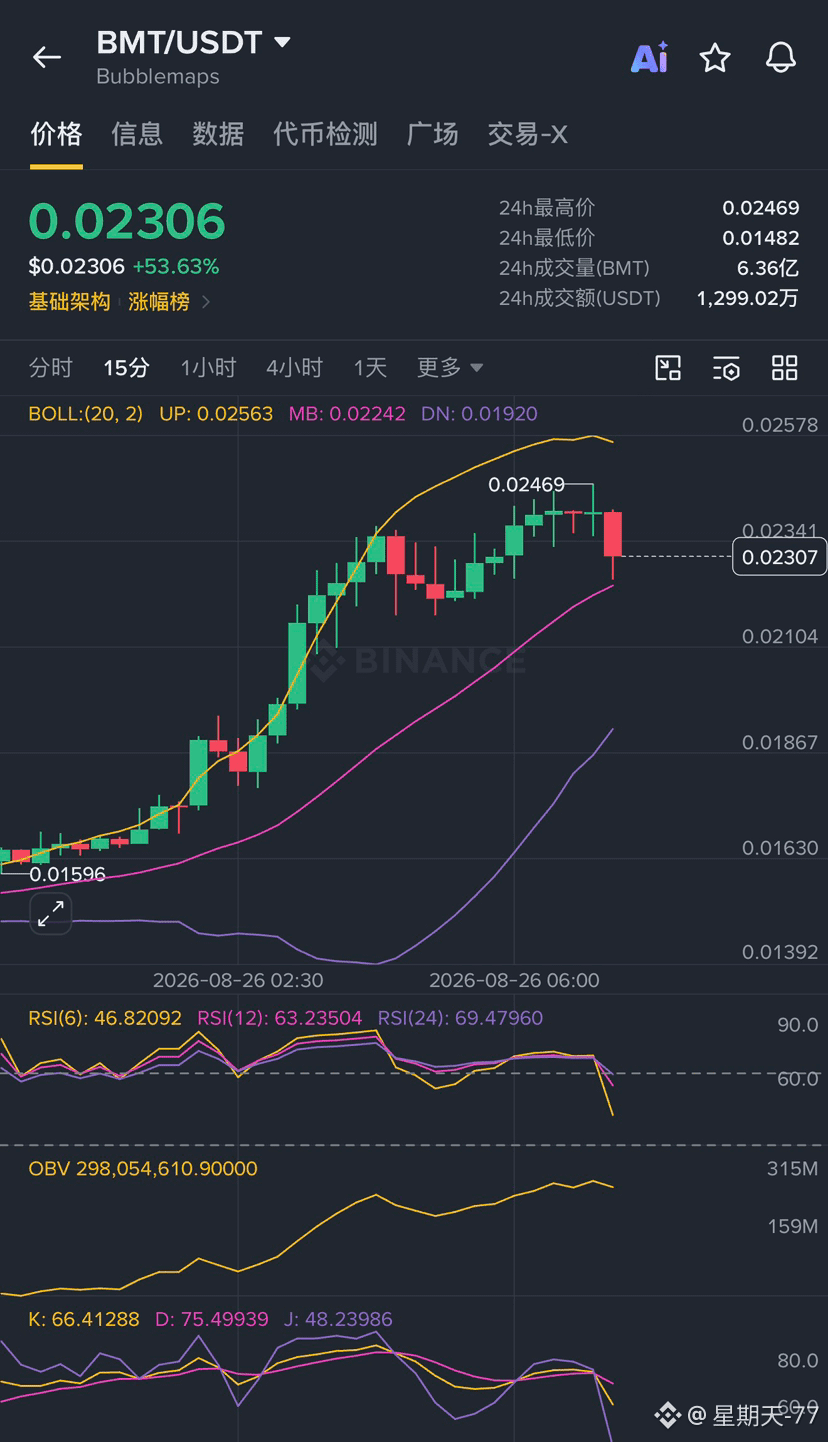Expand chart to fullscreen
Screen dimensions: 828x1442
pyautogui.click(x=51, y=913)
